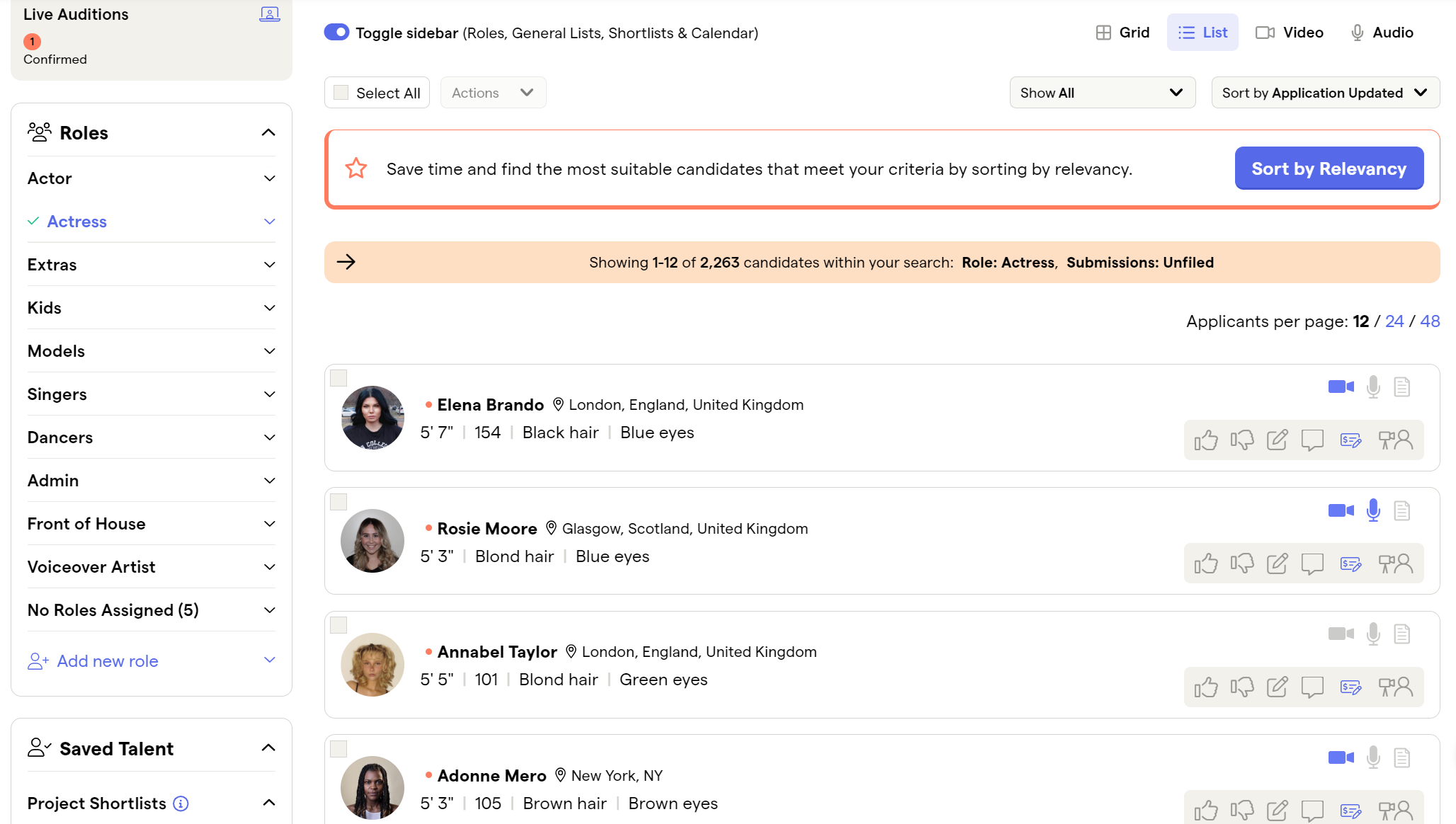Play Rosie Moore's audio recording

(1373, 510)
